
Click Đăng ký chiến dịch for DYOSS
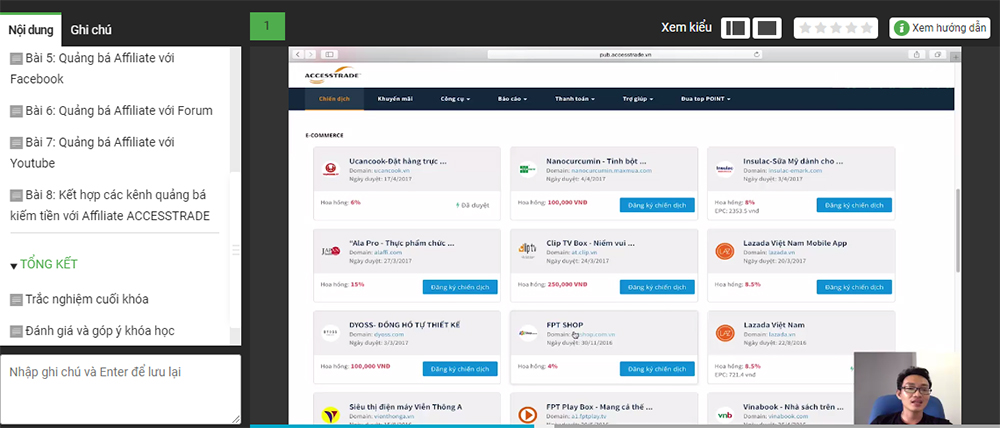click(x=460, y=369)
